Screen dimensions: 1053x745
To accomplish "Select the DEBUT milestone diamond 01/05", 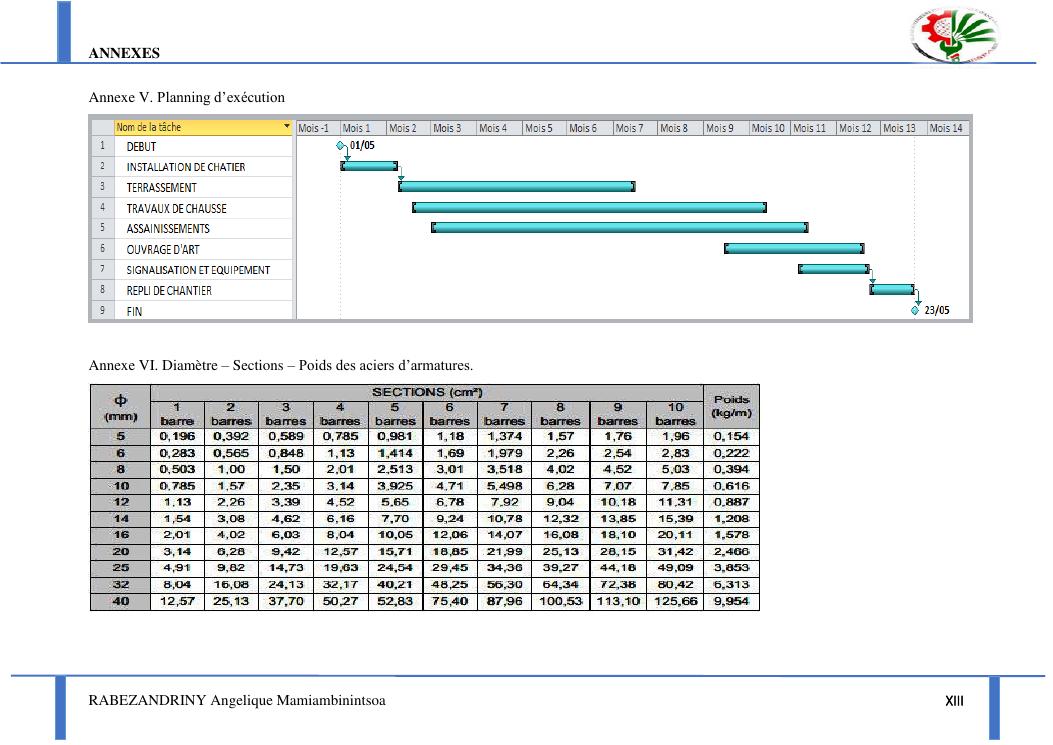I will (341, 146).
